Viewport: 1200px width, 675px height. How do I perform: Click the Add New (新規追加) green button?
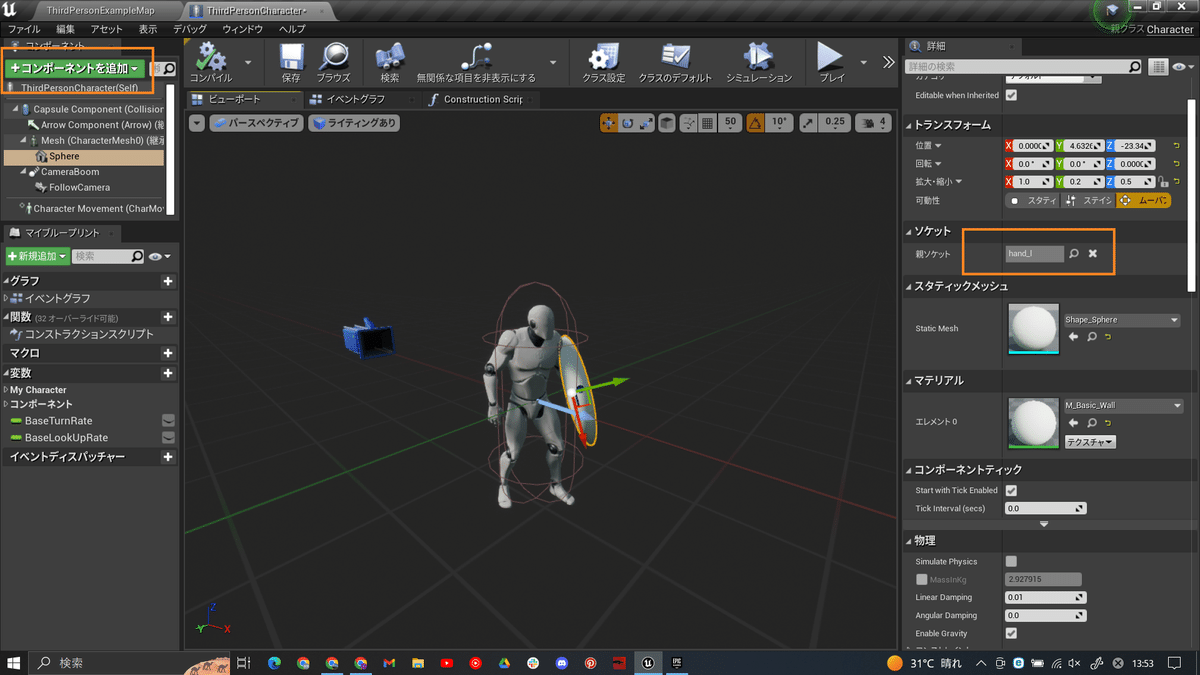[38, 256]
